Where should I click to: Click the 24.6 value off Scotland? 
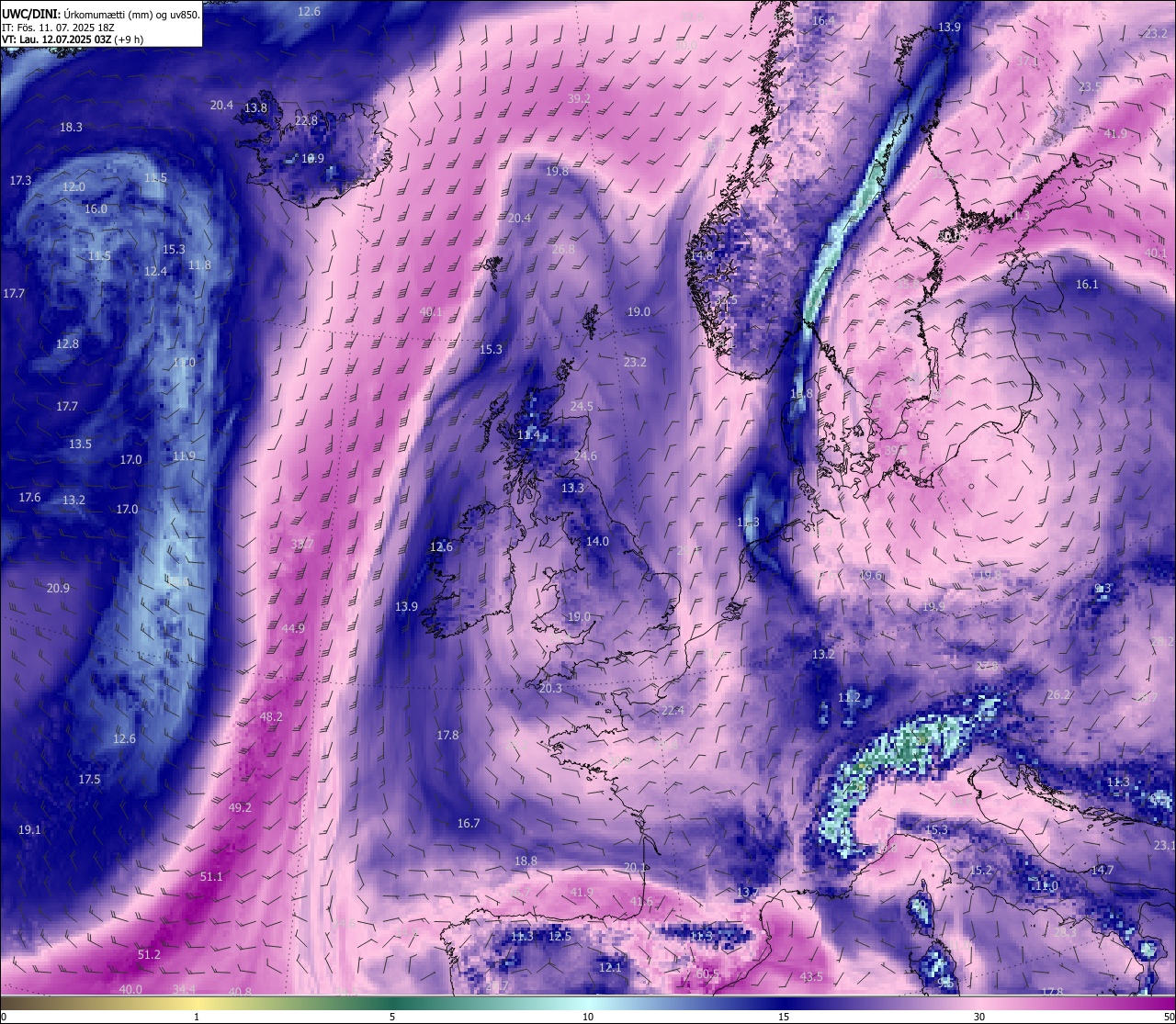pos(584,456)
